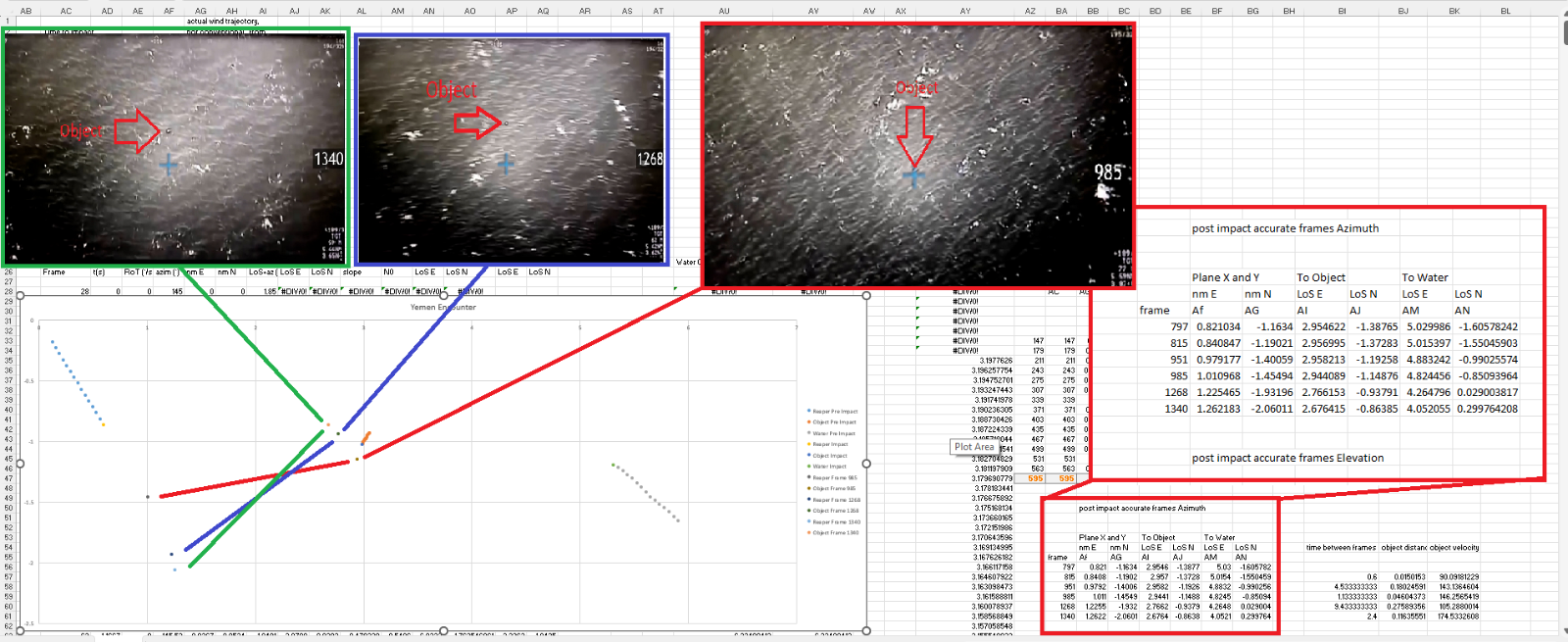
Task: Select 'Water Impact' legend entry
Action: coord(829,467)
